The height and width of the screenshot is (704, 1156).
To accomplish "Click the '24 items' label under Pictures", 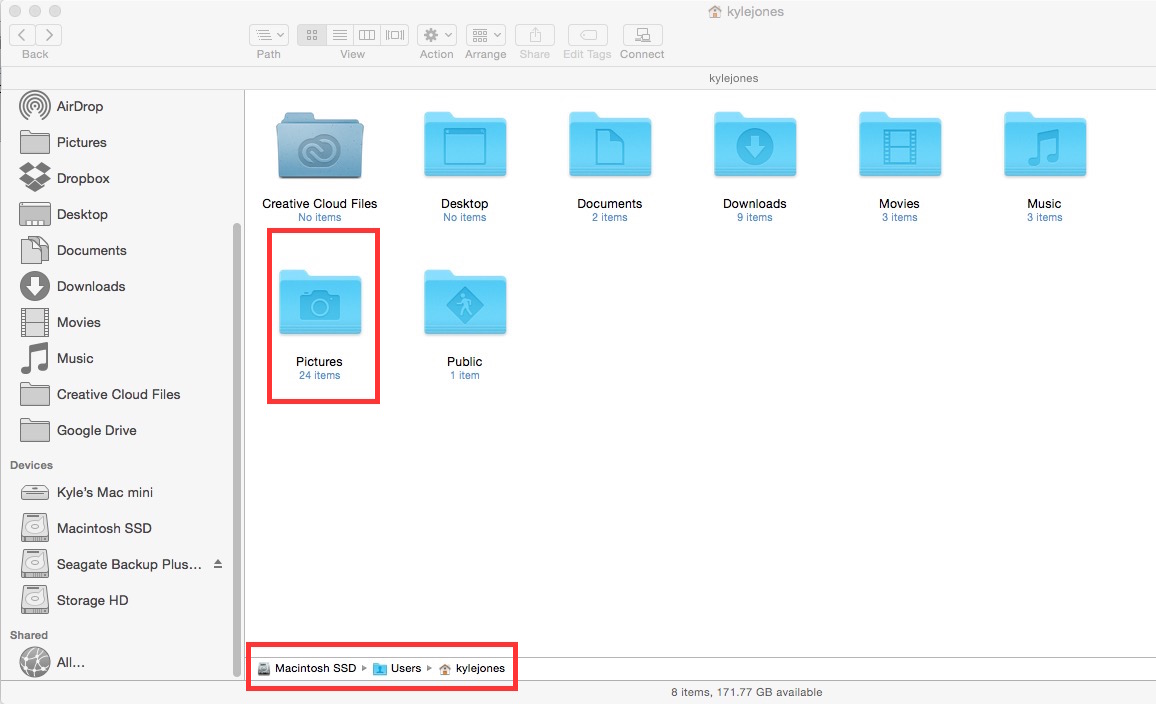I will click(x=319, y=375).
